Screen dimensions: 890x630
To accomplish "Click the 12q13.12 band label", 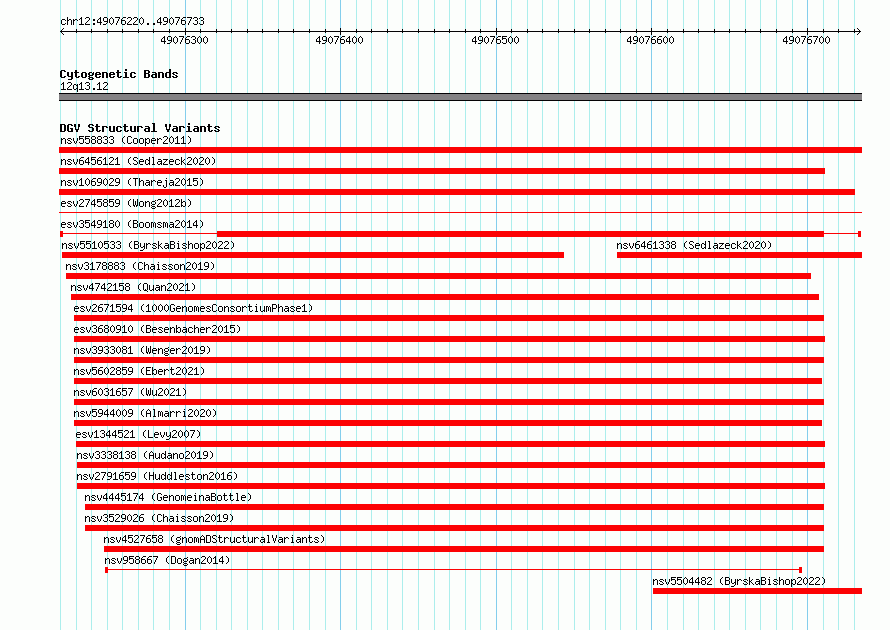I will (84, 86).
